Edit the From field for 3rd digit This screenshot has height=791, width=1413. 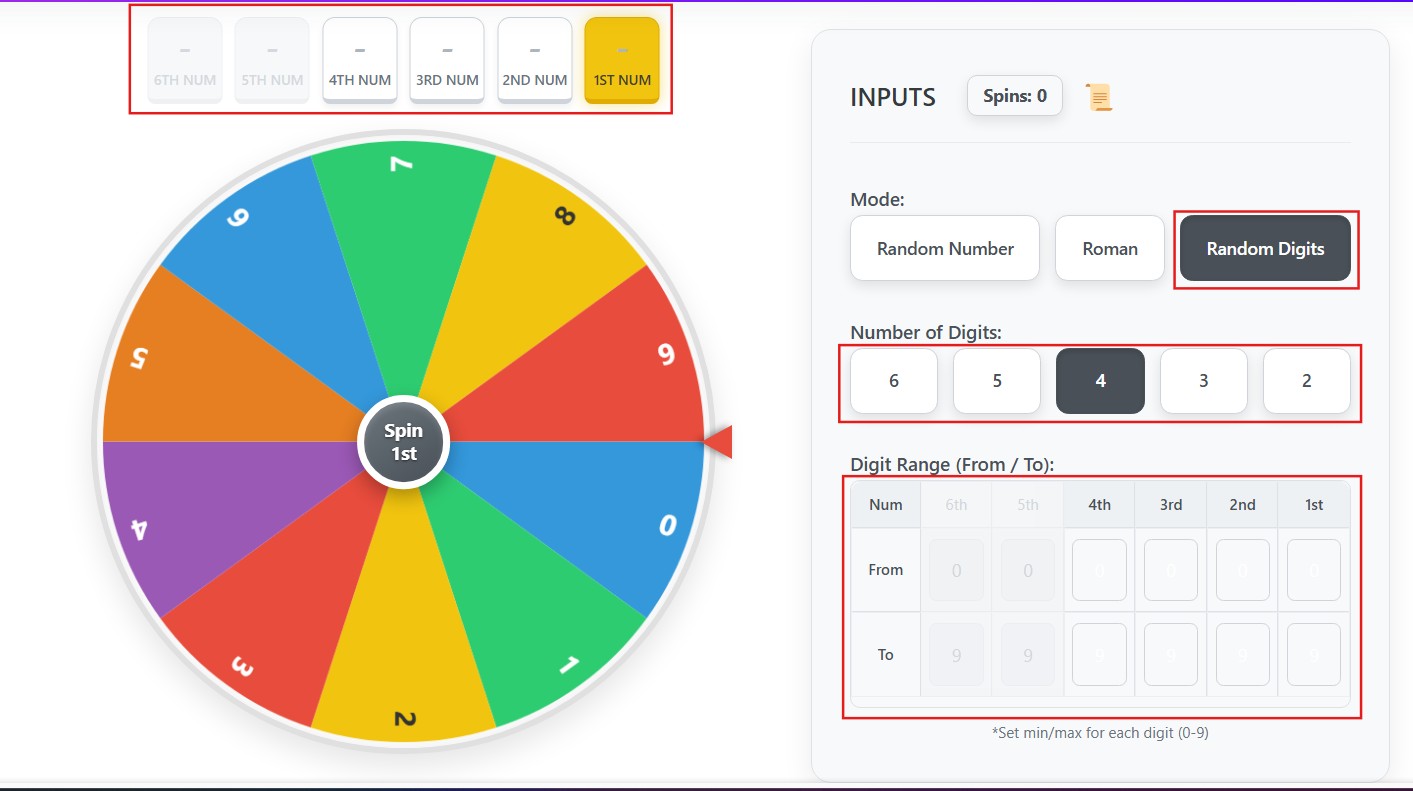(x=1171, y=570)
